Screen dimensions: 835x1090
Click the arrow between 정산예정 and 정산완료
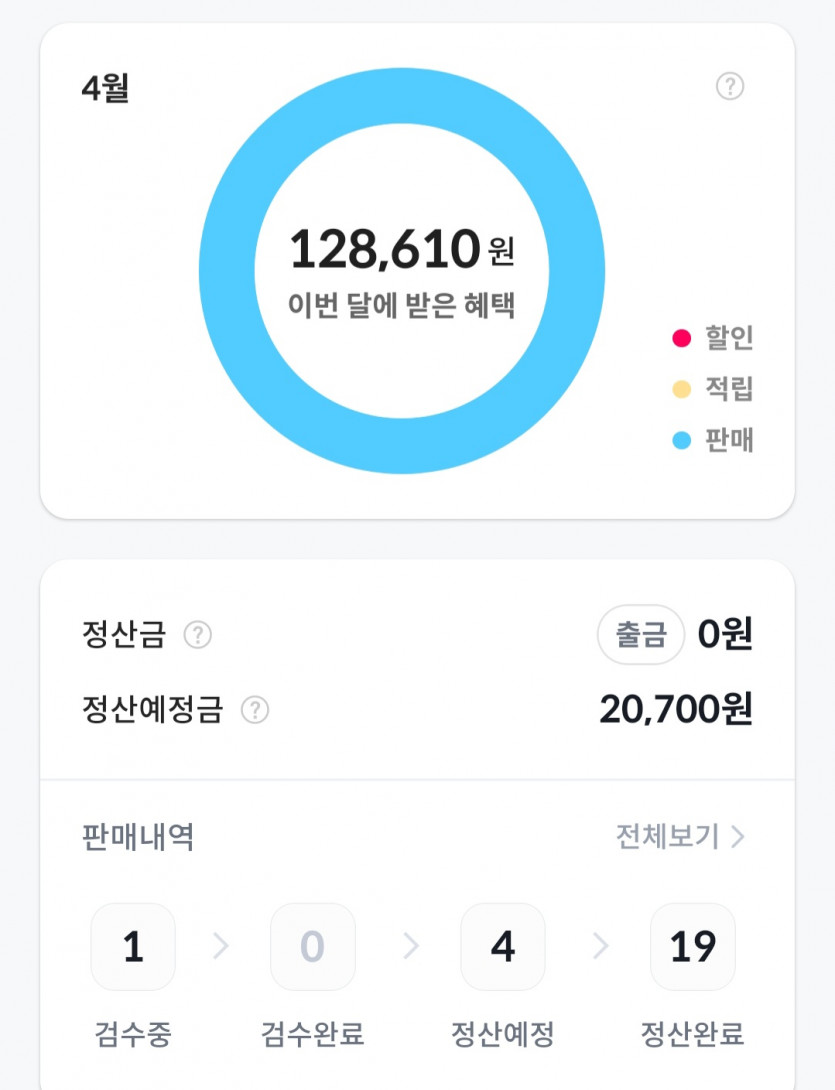pos(600,947)
